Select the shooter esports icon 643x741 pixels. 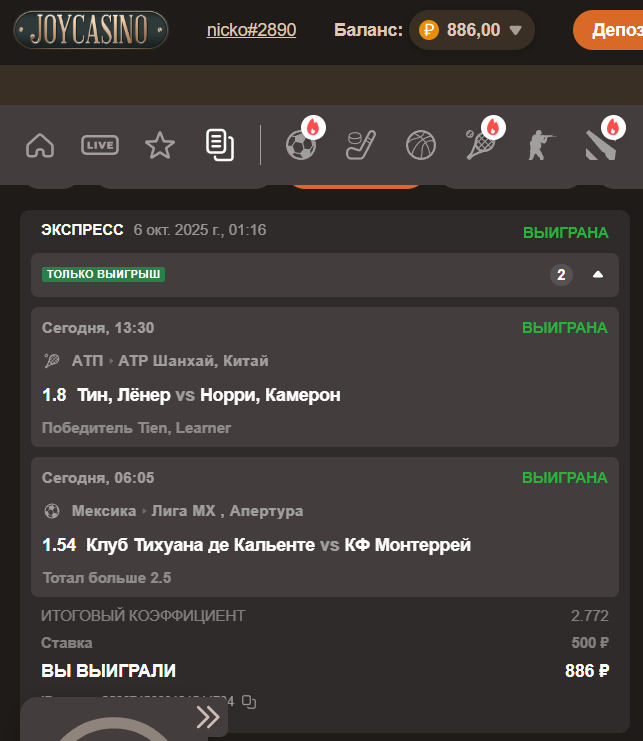pos(541,145)
